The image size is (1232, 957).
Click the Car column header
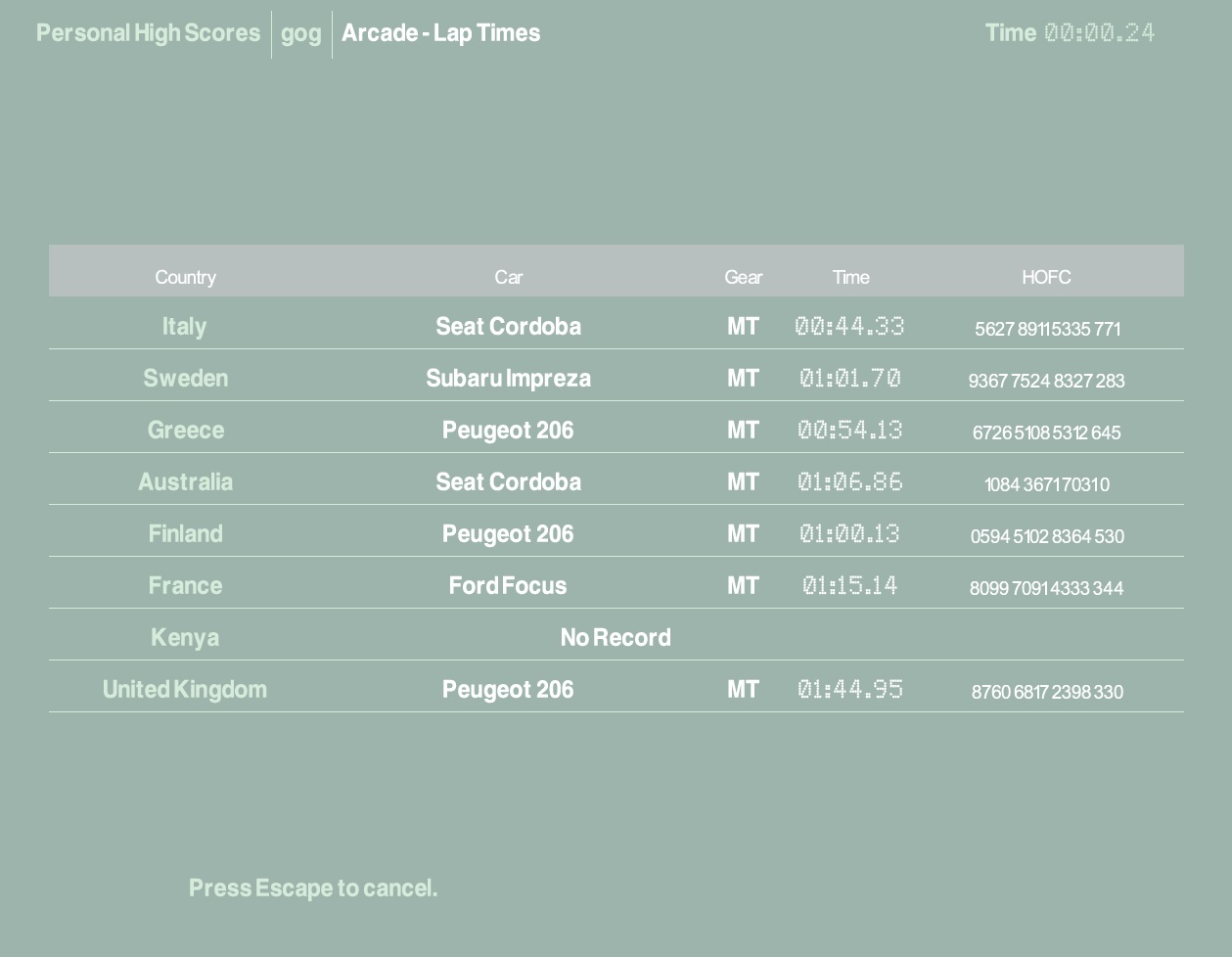click(x=508, y=277)
